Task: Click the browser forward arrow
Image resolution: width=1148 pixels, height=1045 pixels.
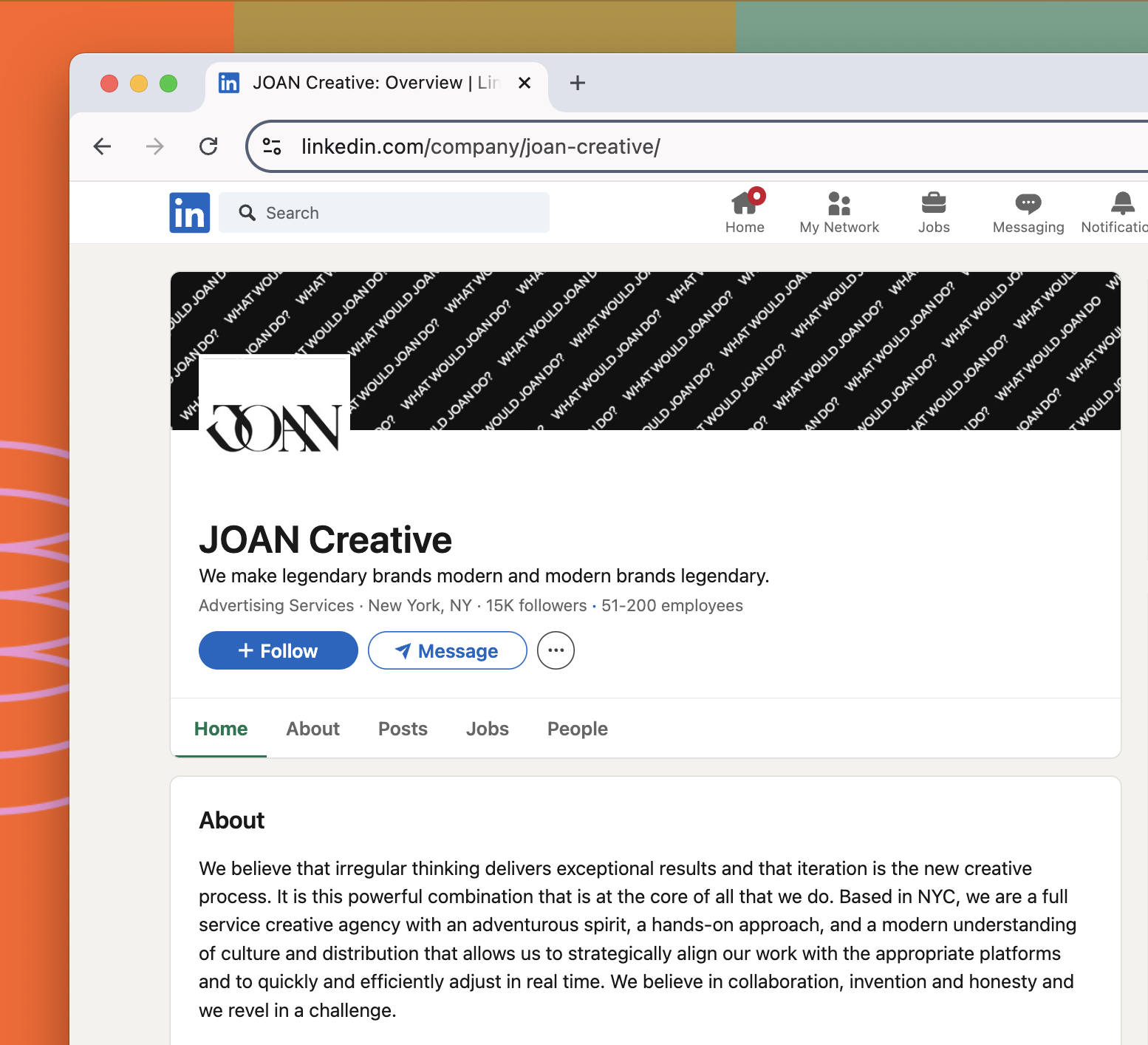Action: 154,146
